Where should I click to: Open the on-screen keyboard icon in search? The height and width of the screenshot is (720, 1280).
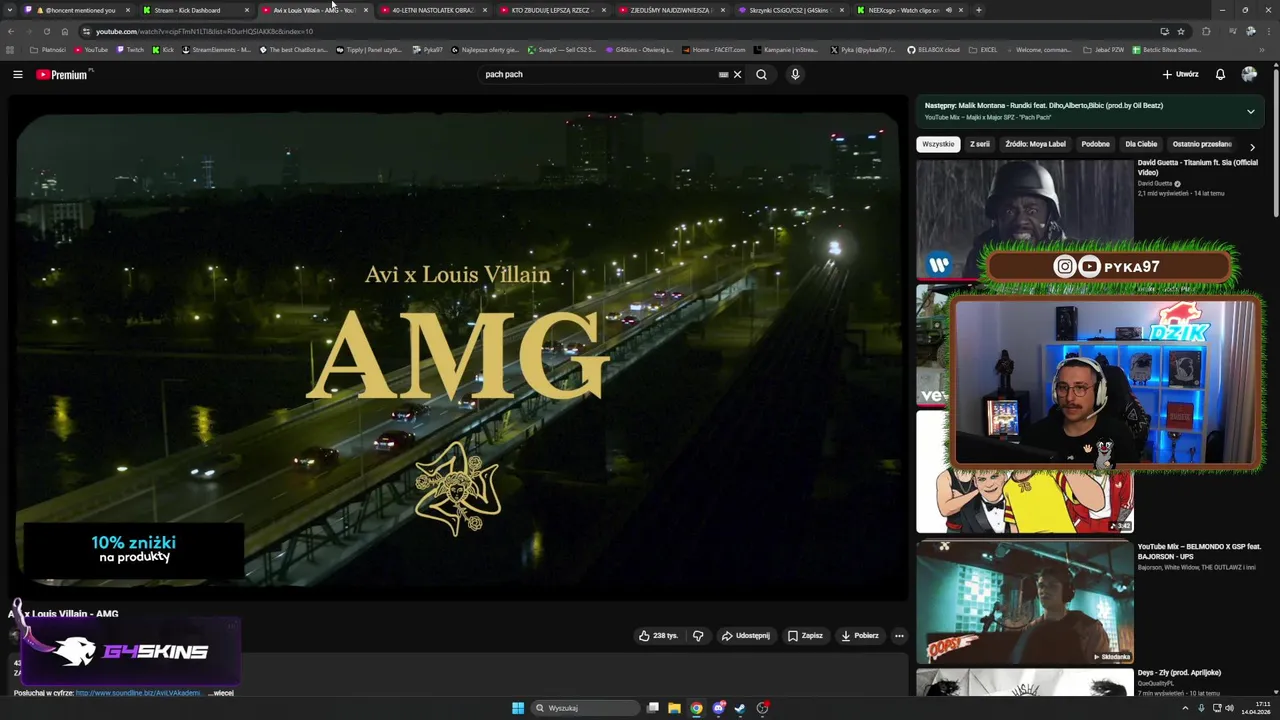[x=723, y=74]
